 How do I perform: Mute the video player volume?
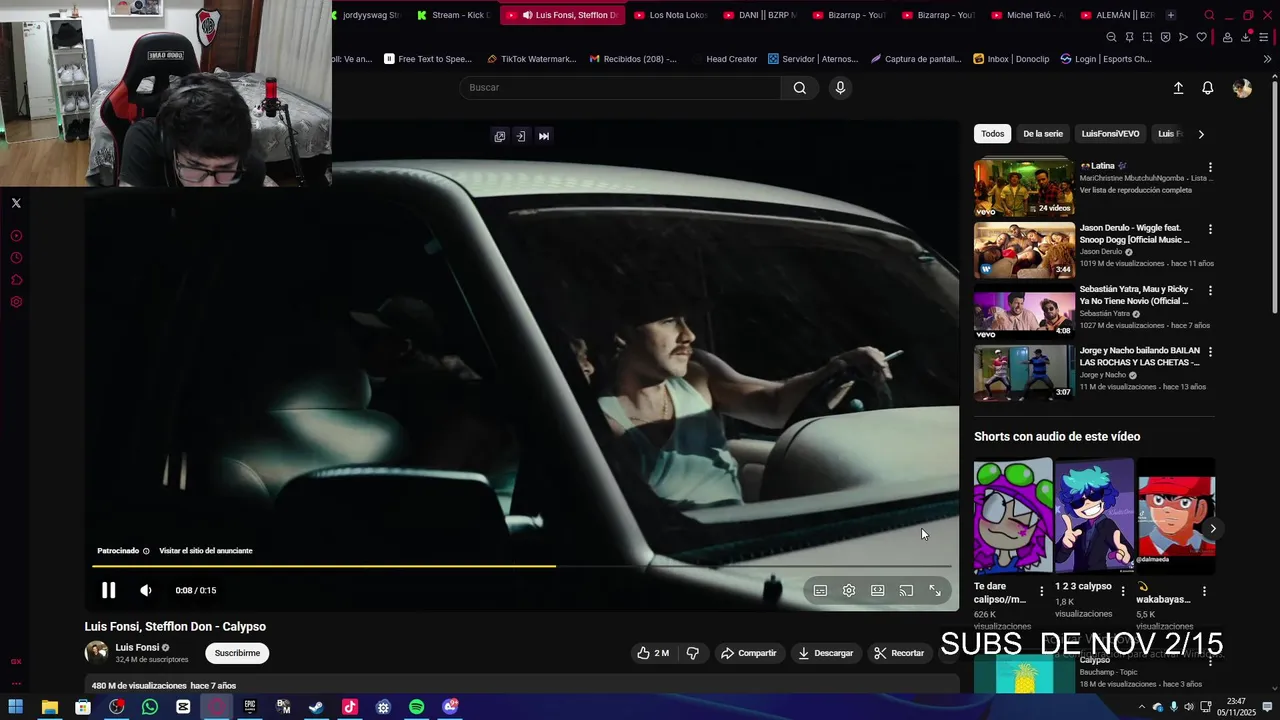coord(146,590)
